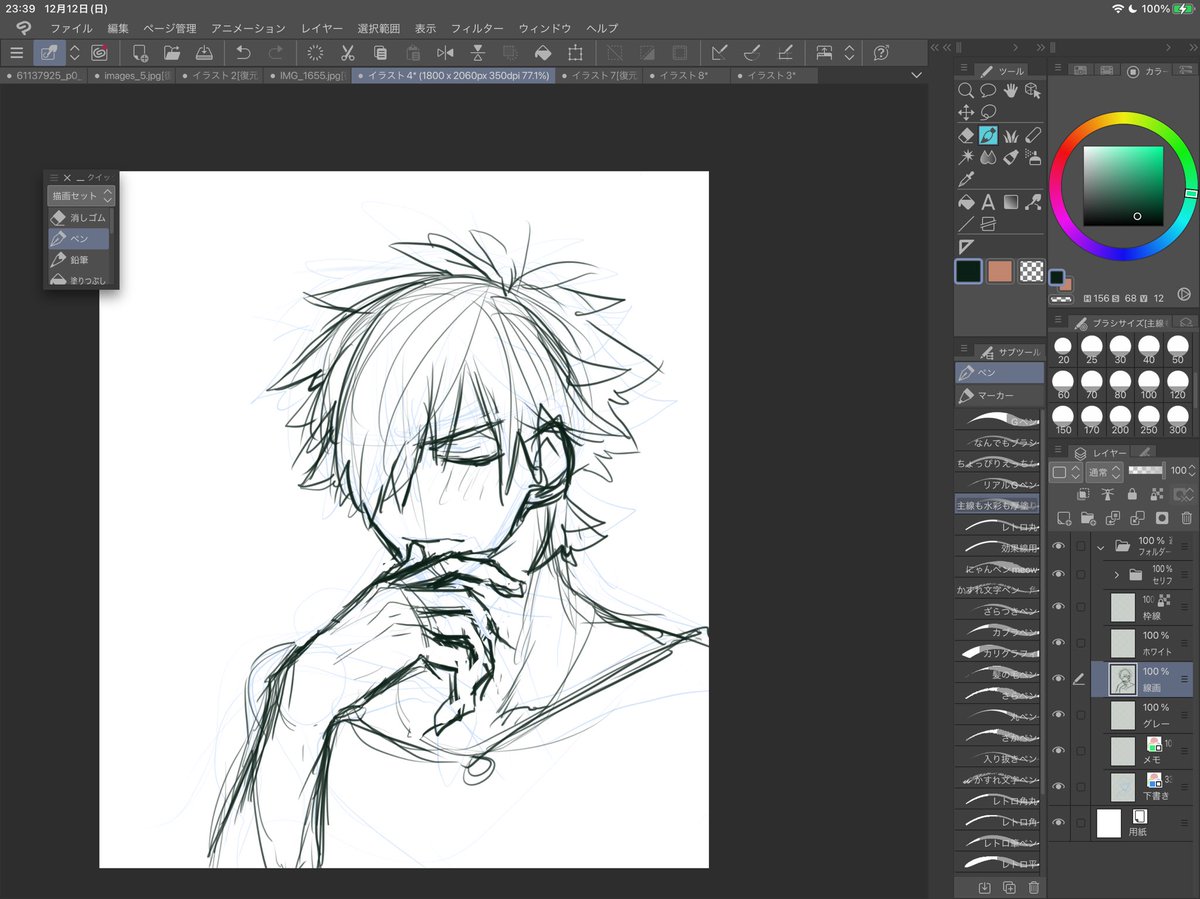1200x899 pixels.
Task: Select the transparent checkered color swatch
Action: (1032, 271)
